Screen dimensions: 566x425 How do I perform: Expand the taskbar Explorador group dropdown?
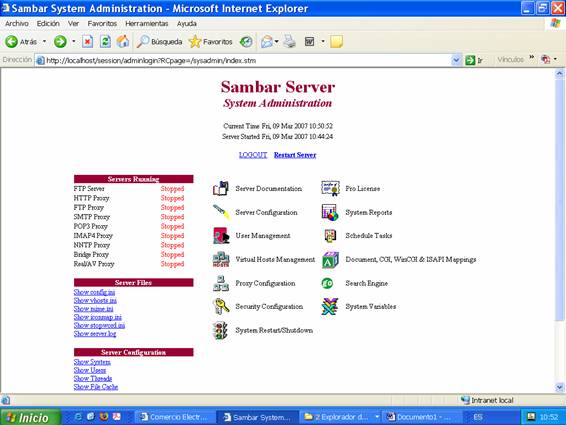pos(377,417)
